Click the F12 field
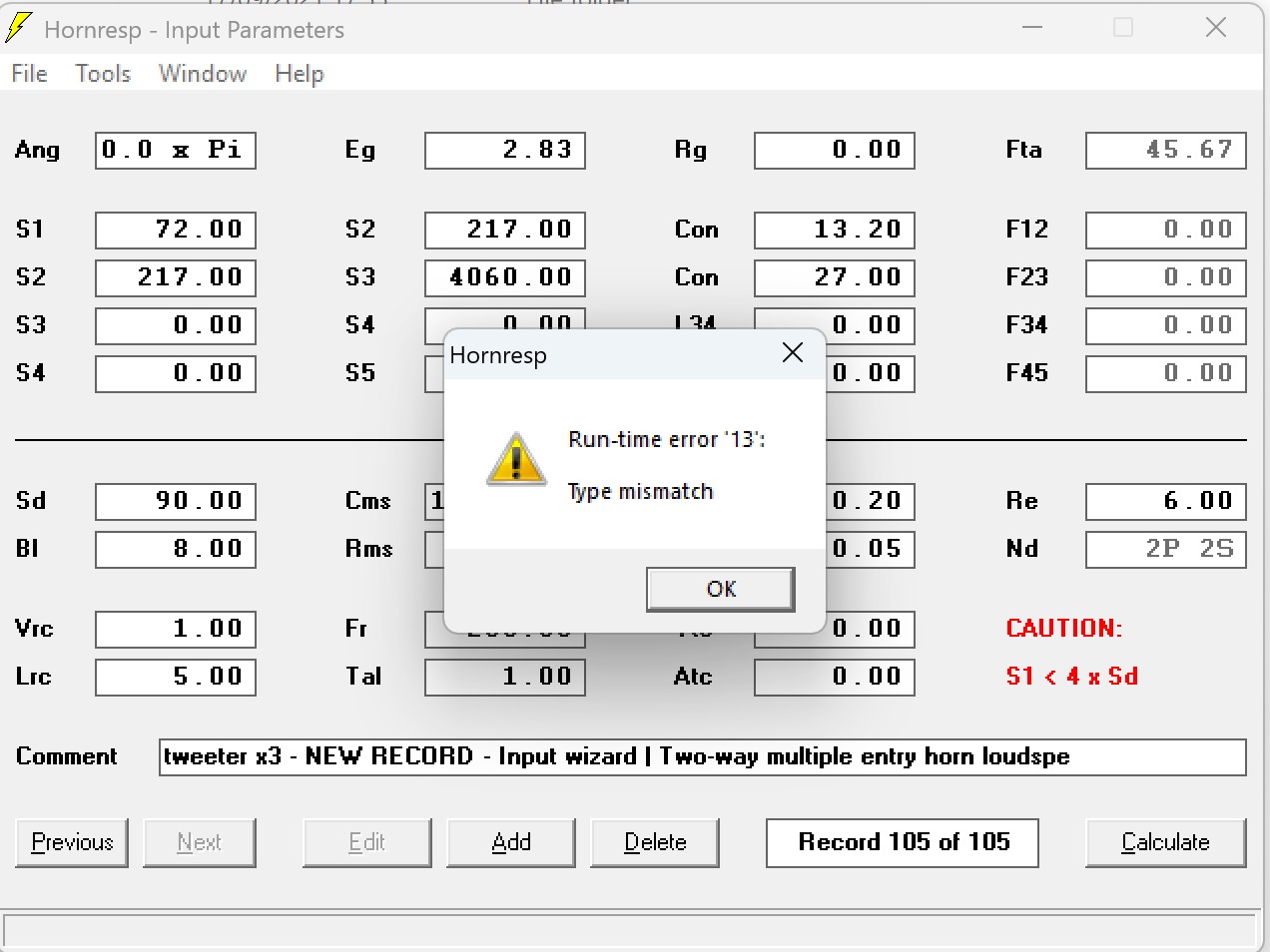The width and height of the screenshot is (1270, 952). [x=1166, y=230]
